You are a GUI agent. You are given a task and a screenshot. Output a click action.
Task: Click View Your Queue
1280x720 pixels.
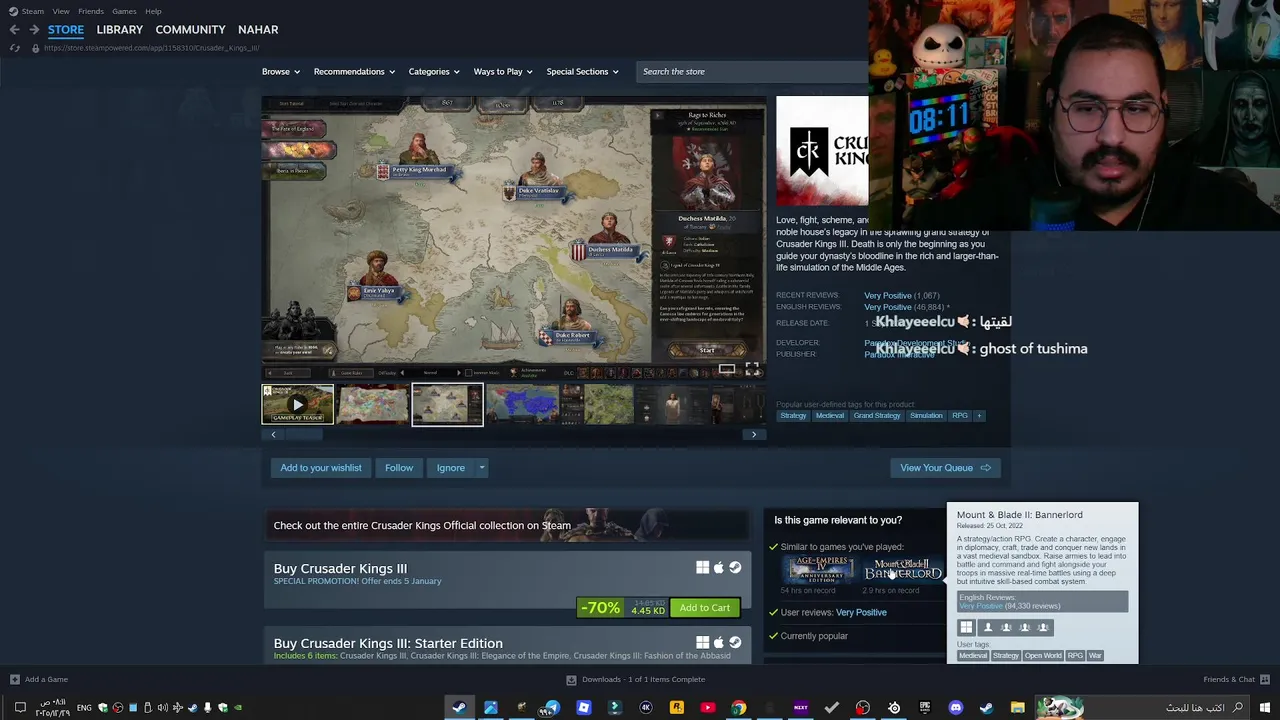click(x=945, y=468)
